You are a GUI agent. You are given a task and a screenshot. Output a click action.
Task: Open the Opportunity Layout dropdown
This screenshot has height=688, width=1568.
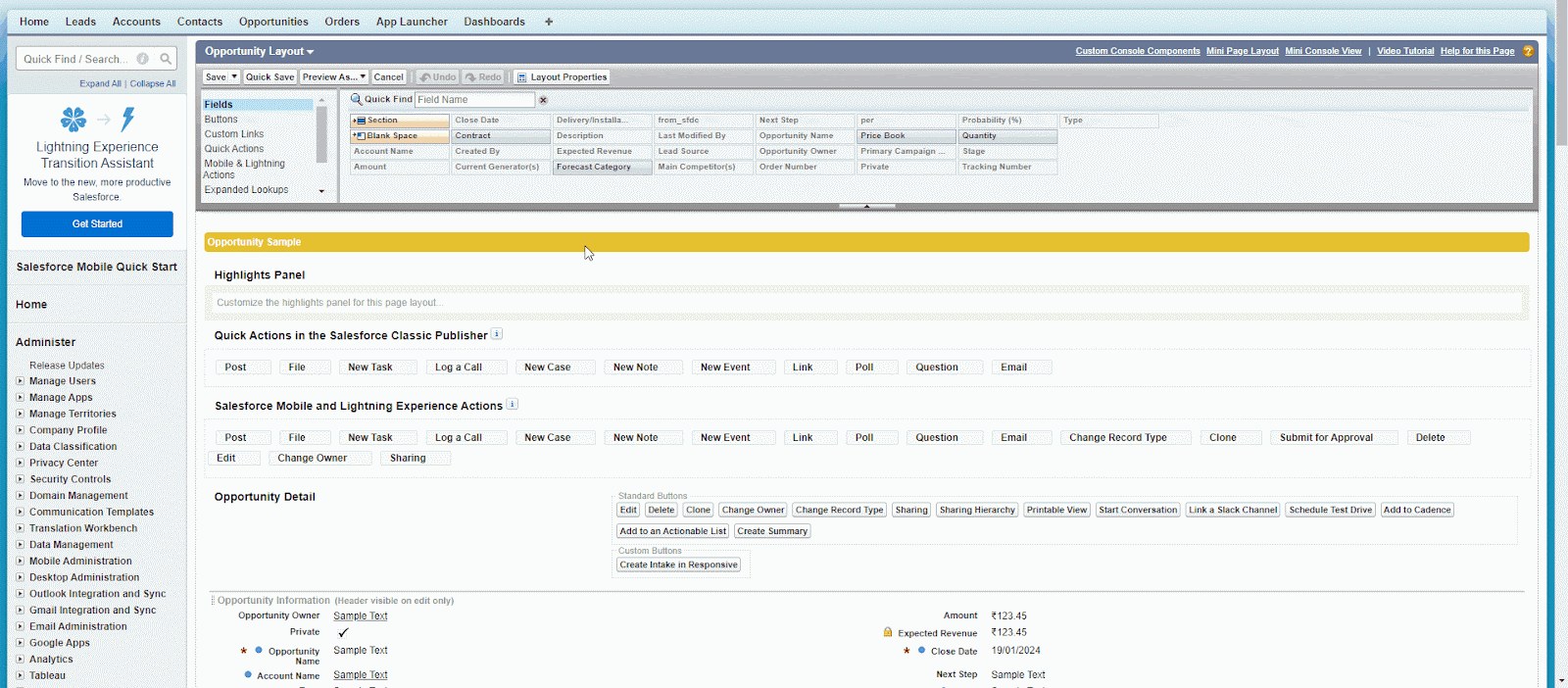click(x=259, y=51)
